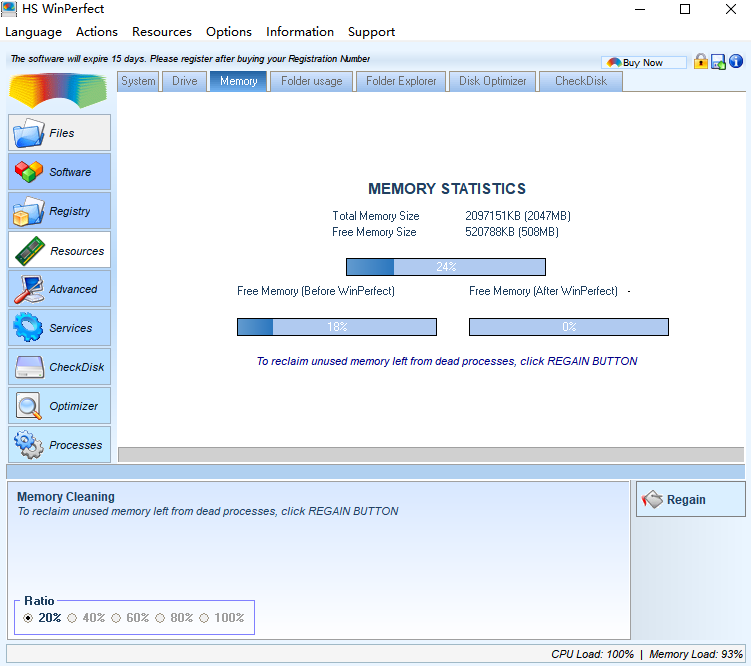Screen dimensions: 751x666
Task: Select the Resources memory chip icon
Action: 30,250
